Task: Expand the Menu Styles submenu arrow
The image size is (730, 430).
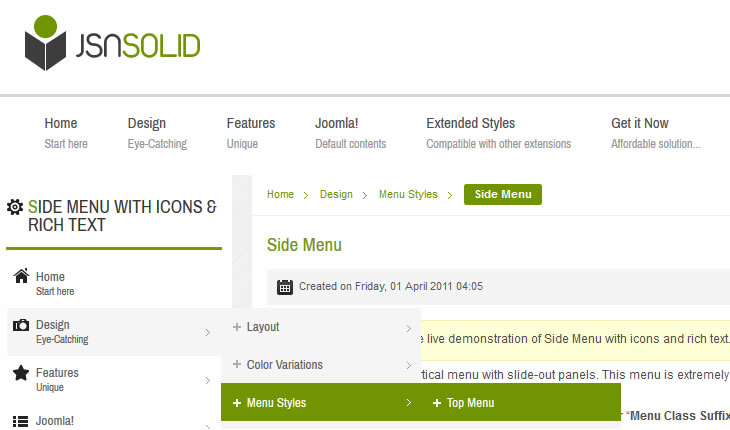Action: click(x=409, y=403)
